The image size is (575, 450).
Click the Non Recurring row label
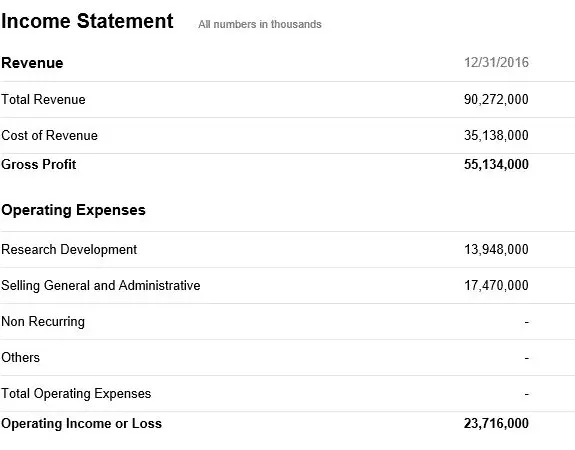[43, 321]
